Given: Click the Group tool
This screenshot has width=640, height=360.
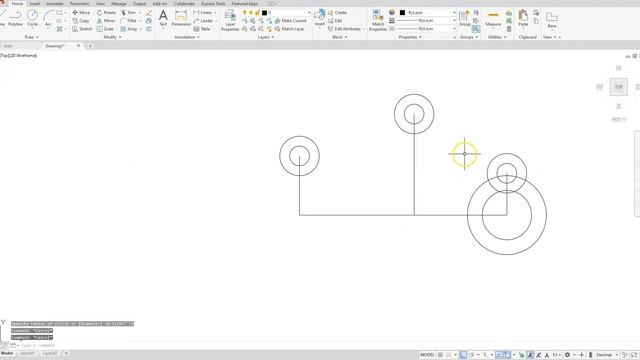Looking at the screenshot, I should (x=464, y=19).
